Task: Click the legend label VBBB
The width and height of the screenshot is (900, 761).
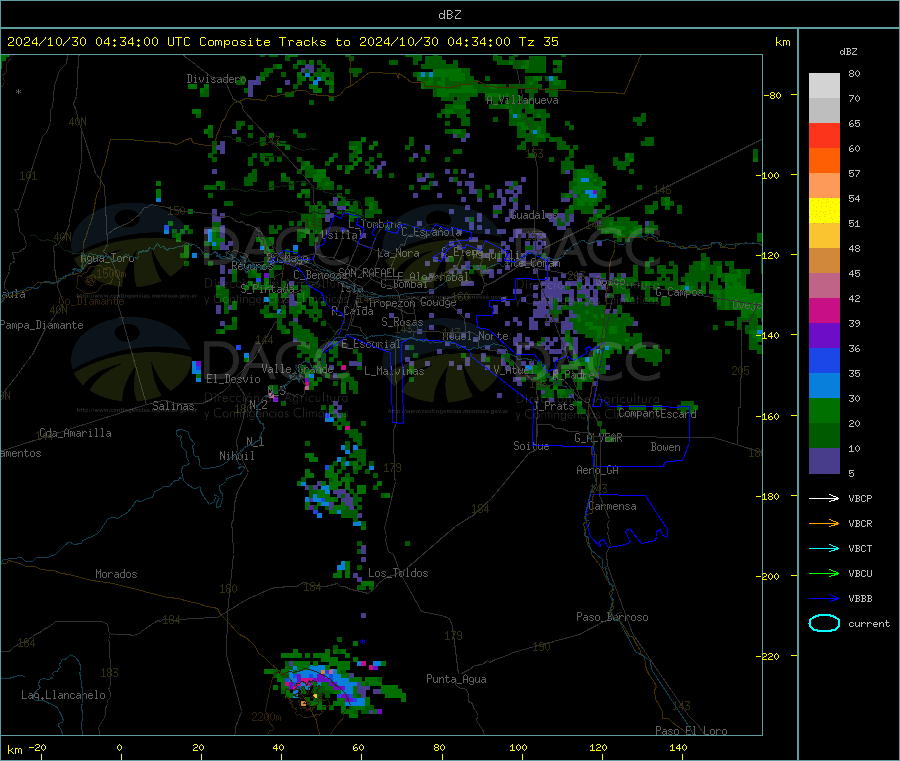Action: (x=860, y=599)
